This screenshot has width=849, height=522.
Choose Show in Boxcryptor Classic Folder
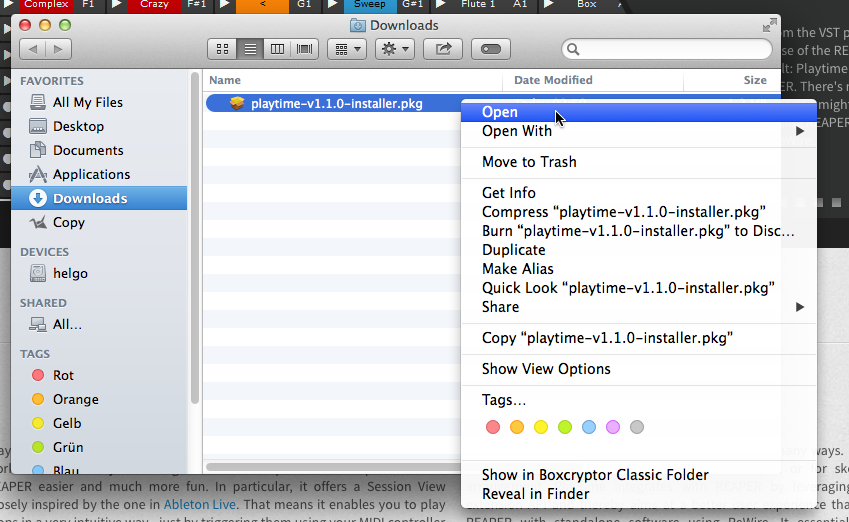coord(638,475)
